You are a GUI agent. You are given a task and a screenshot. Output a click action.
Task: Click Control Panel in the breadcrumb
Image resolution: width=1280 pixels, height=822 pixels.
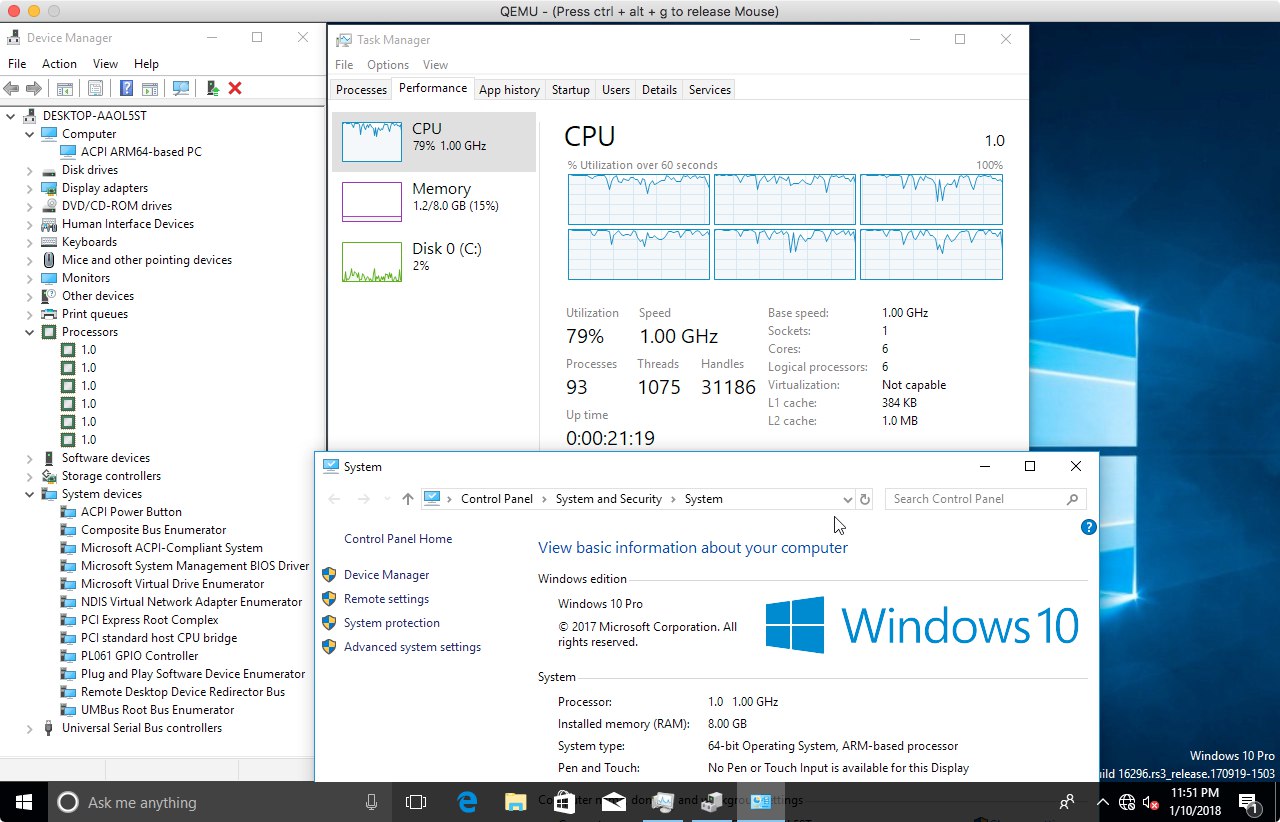click(x=497, y=499)
